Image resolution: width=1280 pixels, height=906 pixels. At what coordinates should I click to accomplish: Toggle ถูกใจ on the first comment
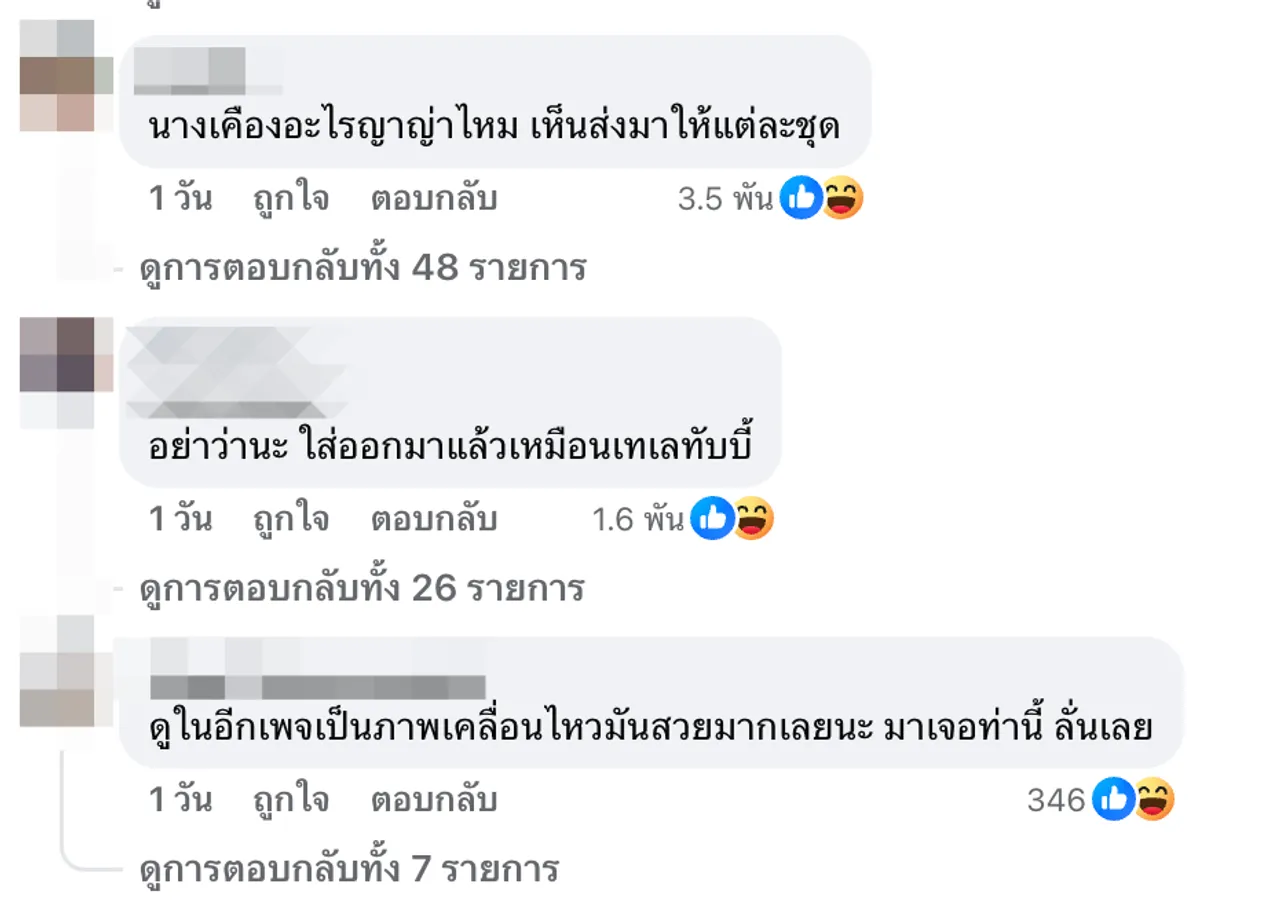point(291,198)
